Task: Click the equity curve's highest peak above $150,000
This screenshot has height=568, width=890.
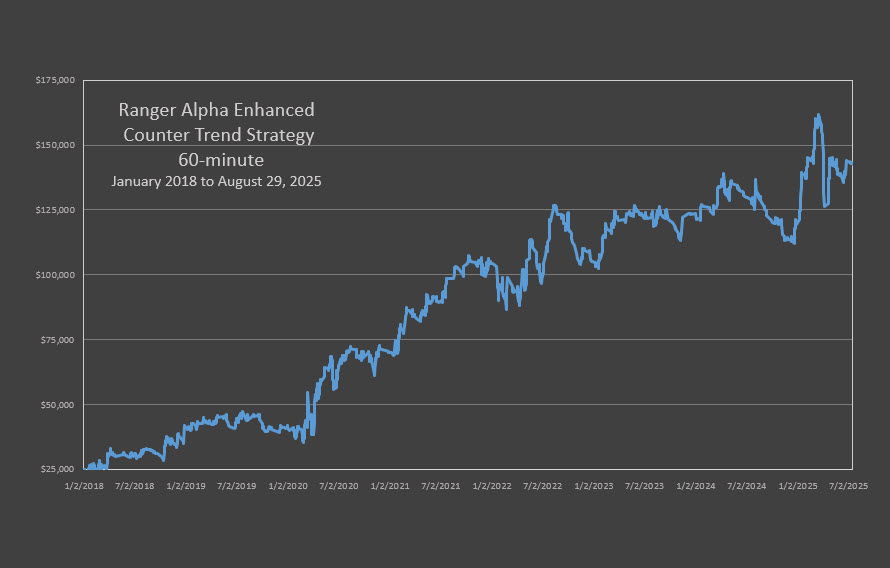Action: pyautogui.click(x=818, y=116)
